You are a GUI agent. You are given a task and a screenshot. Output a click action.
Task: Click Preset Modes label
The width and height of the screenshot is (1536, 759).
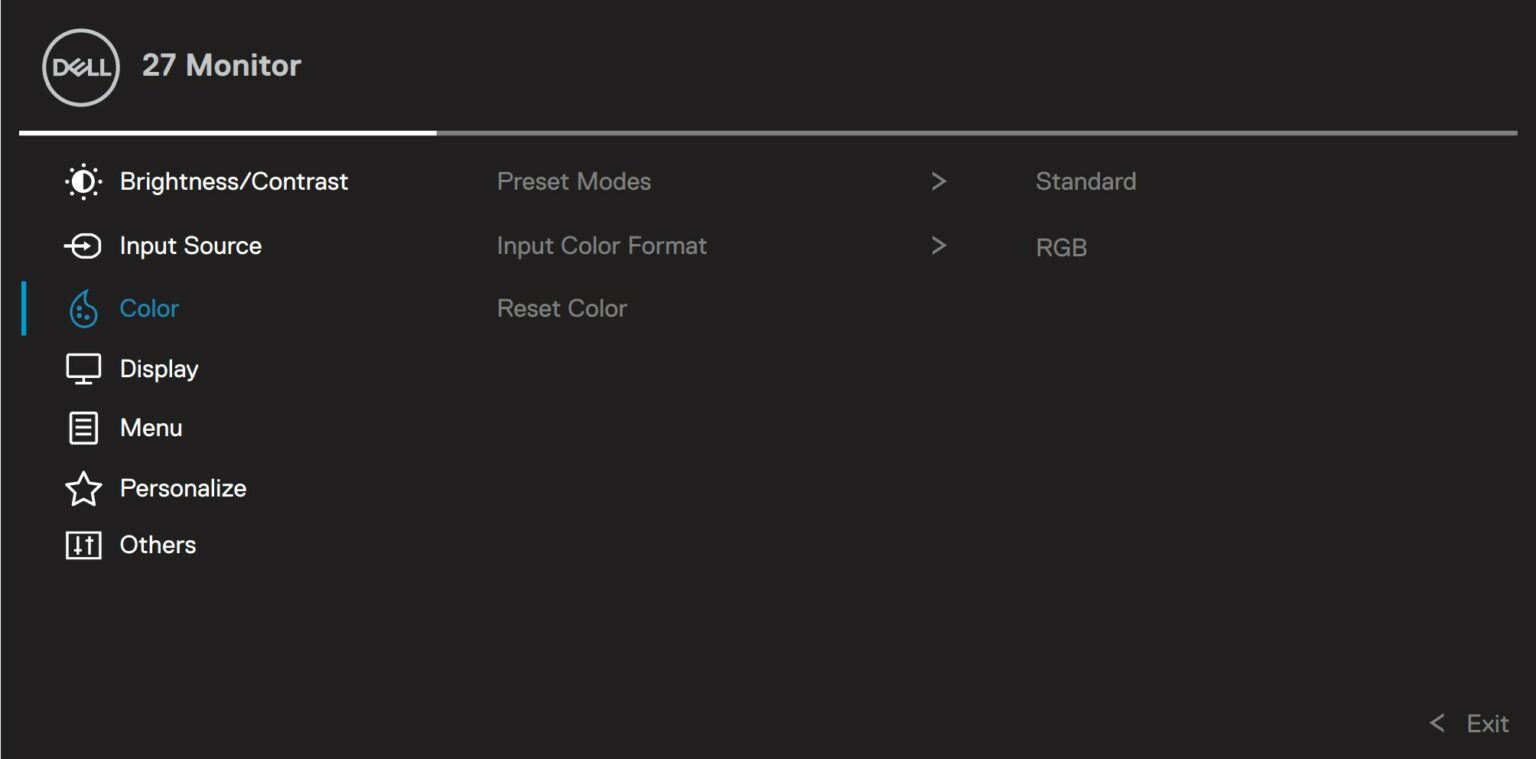coord(575,181)
